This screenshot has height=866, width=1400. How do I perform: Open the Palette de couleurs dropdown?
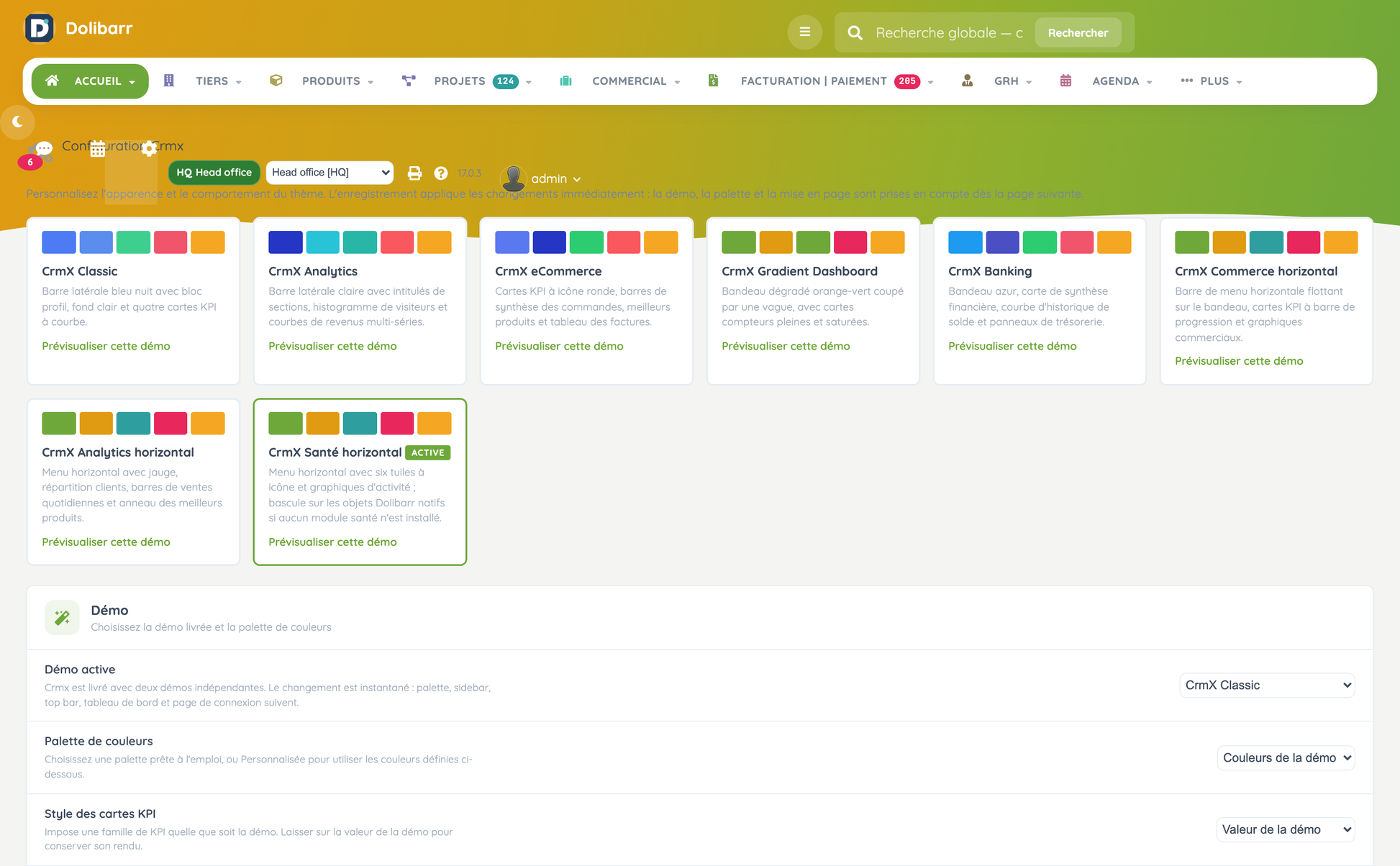click(1286, 757)
